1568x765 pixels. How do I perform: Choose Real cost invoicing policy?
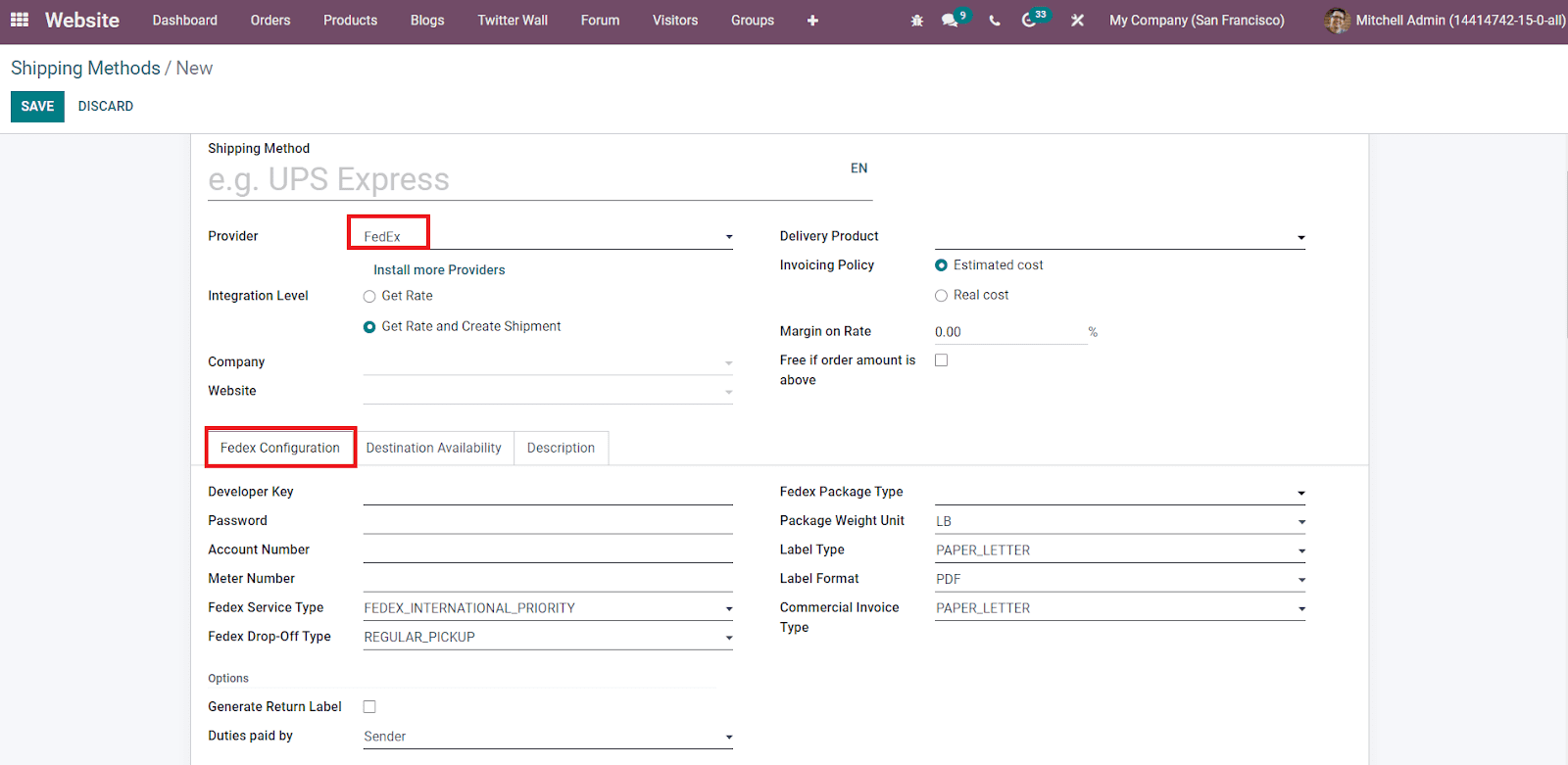(x=941, y=296)
